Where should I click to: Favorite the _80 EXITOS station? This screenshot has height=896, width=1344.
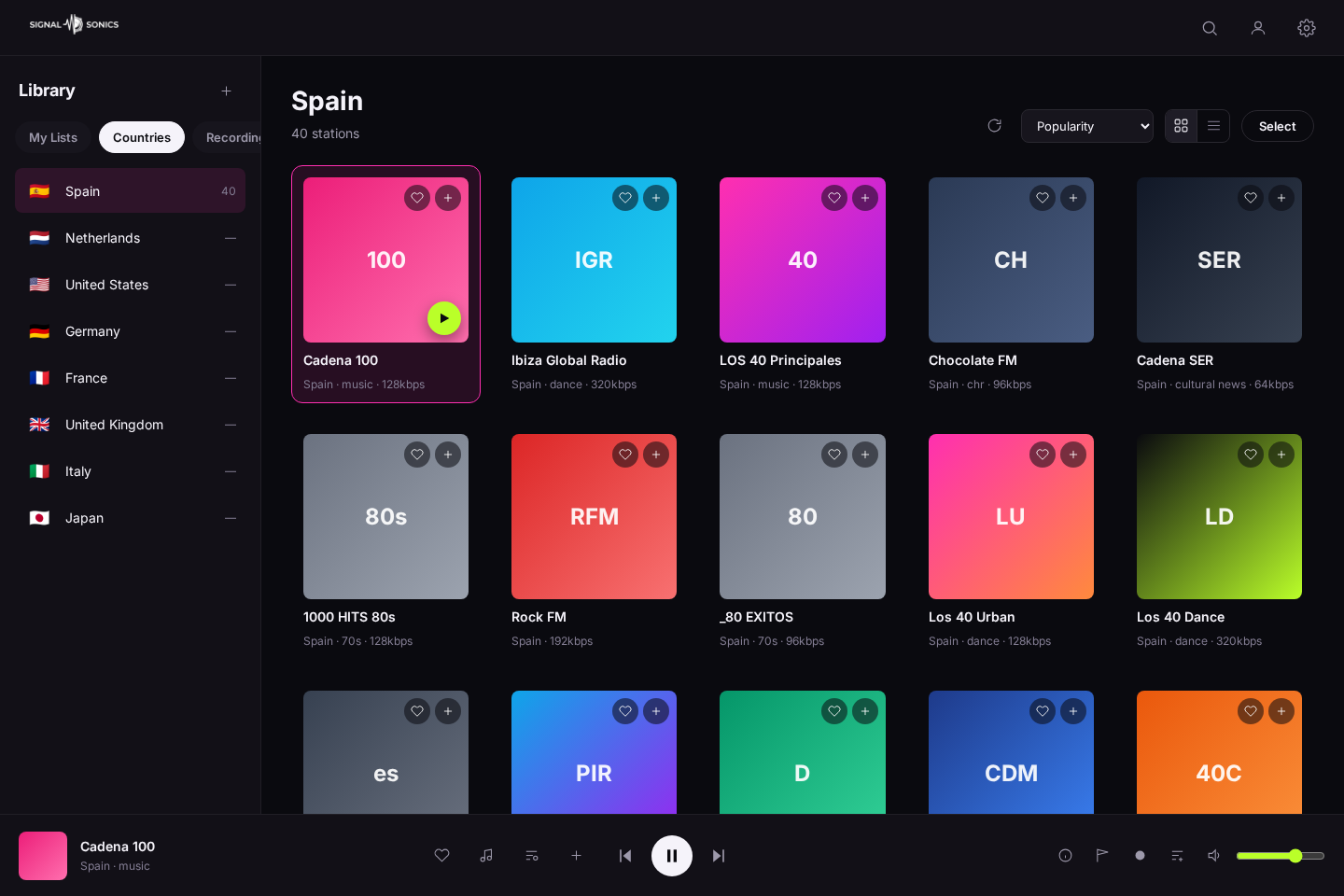coord(834,455)
